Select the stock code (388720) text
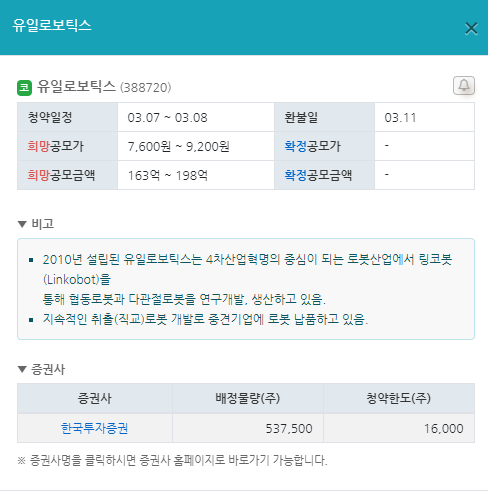The height and width of the screenshot is (494, 488). click(145, 88)
